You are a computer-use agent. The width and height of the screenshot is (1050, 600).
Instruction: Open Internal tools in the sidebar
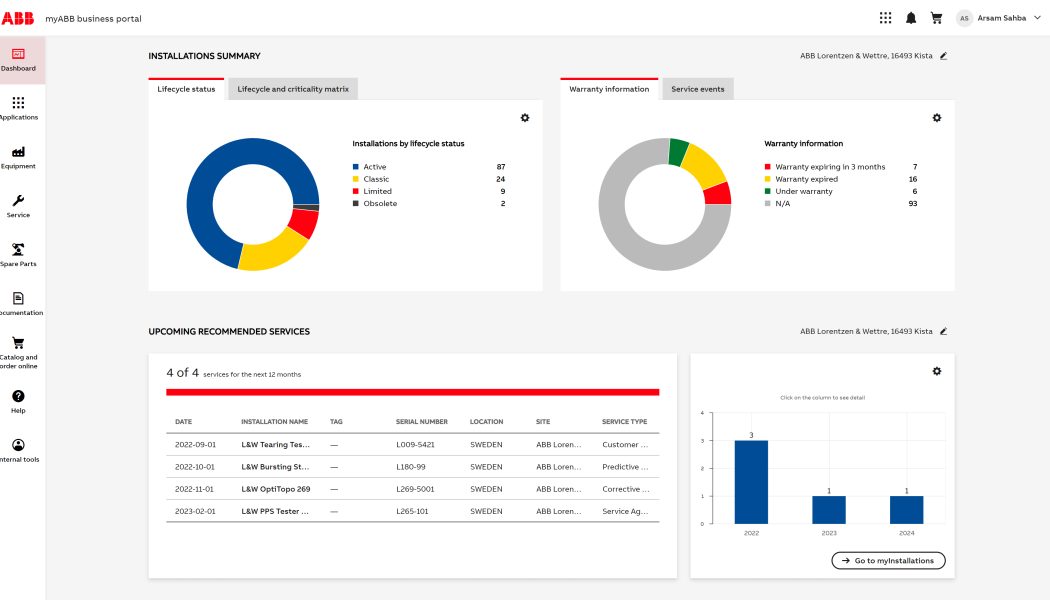click(x=18, y=451)
